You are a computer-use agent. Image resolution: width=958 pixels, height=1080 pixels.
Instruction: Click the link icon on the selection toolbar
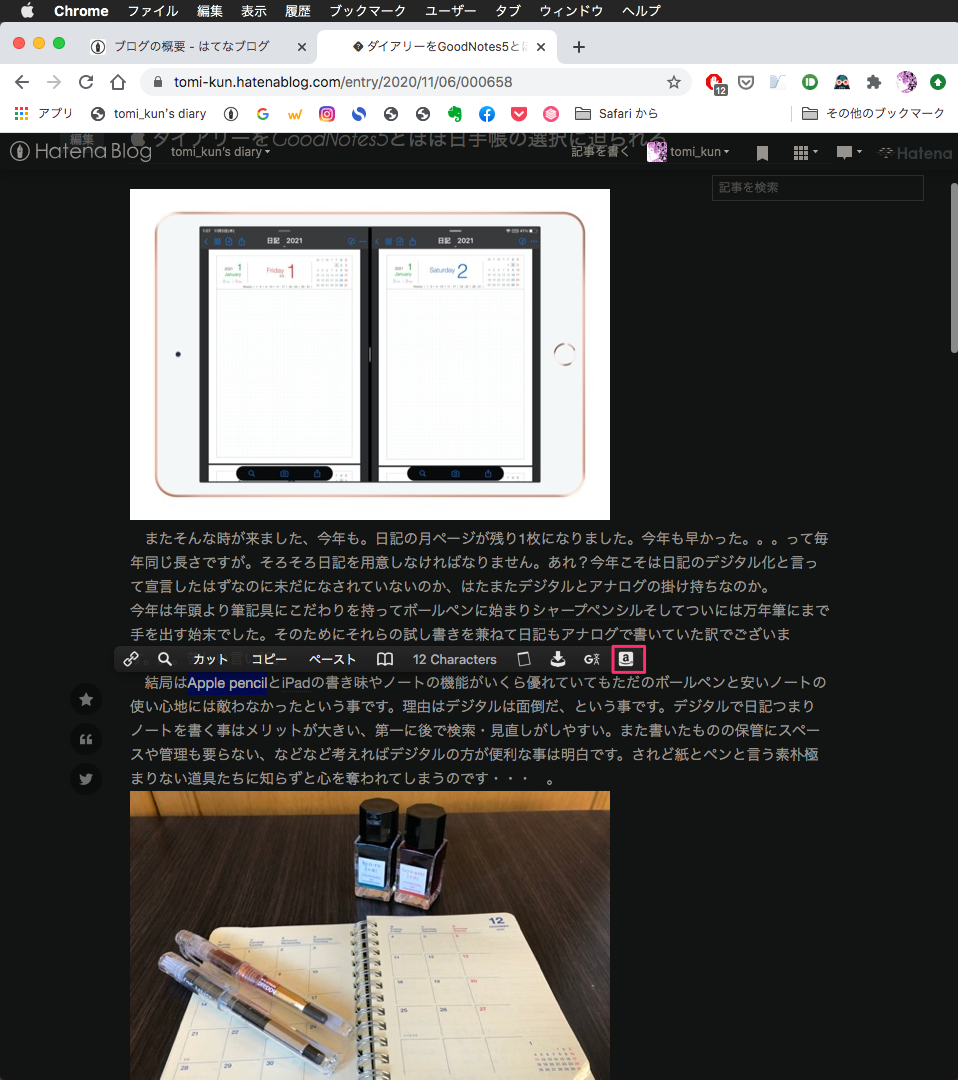point(131,659)
